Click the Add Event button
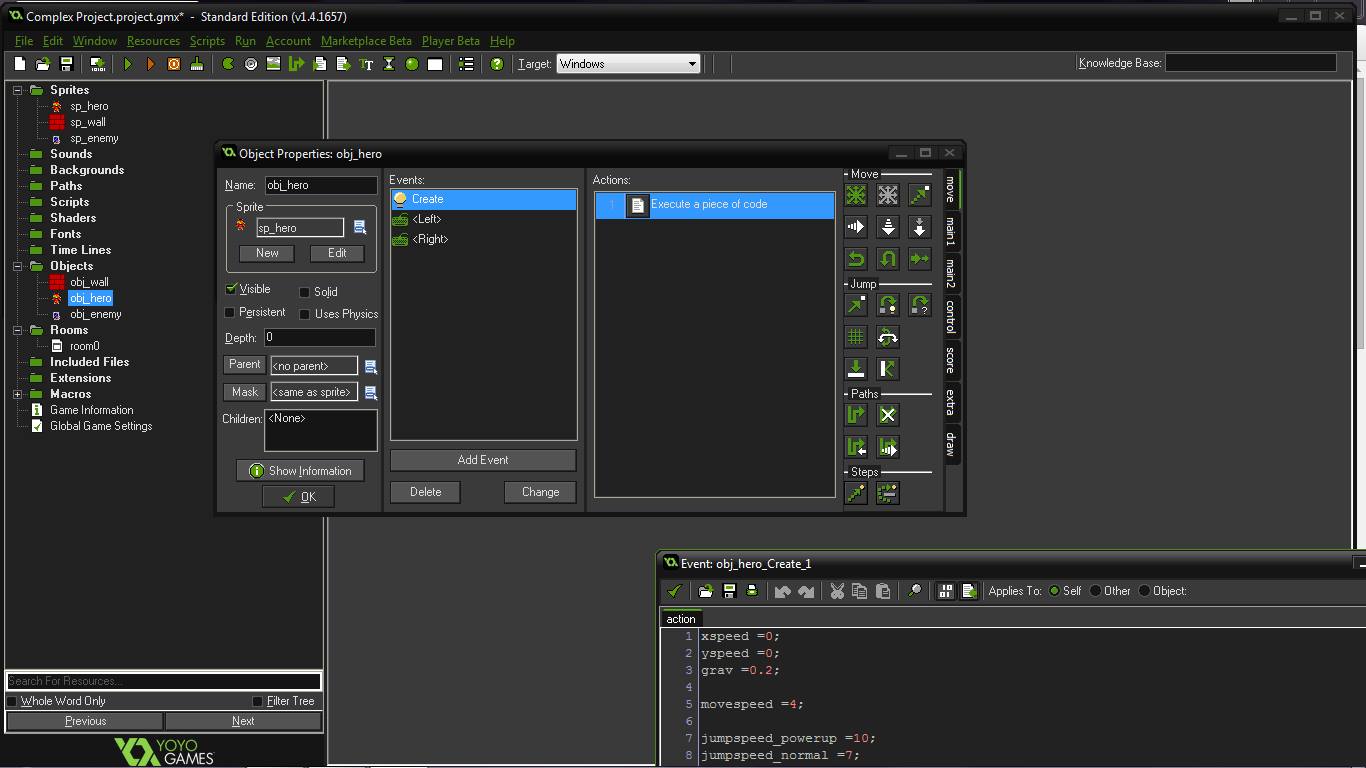The width and height of the screenshot is (1366, 768). click(x=483, y=460)
